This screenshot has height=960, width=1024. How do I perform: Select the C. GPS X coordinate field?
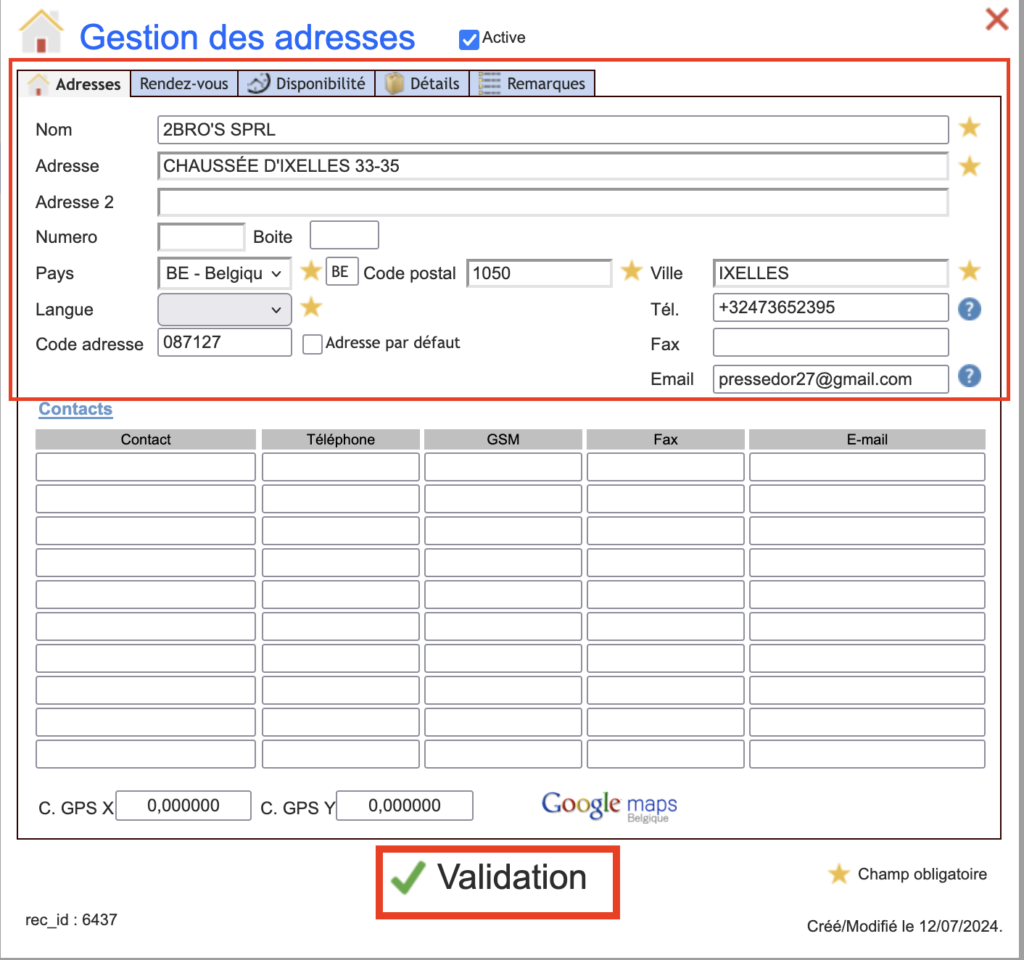183,806
